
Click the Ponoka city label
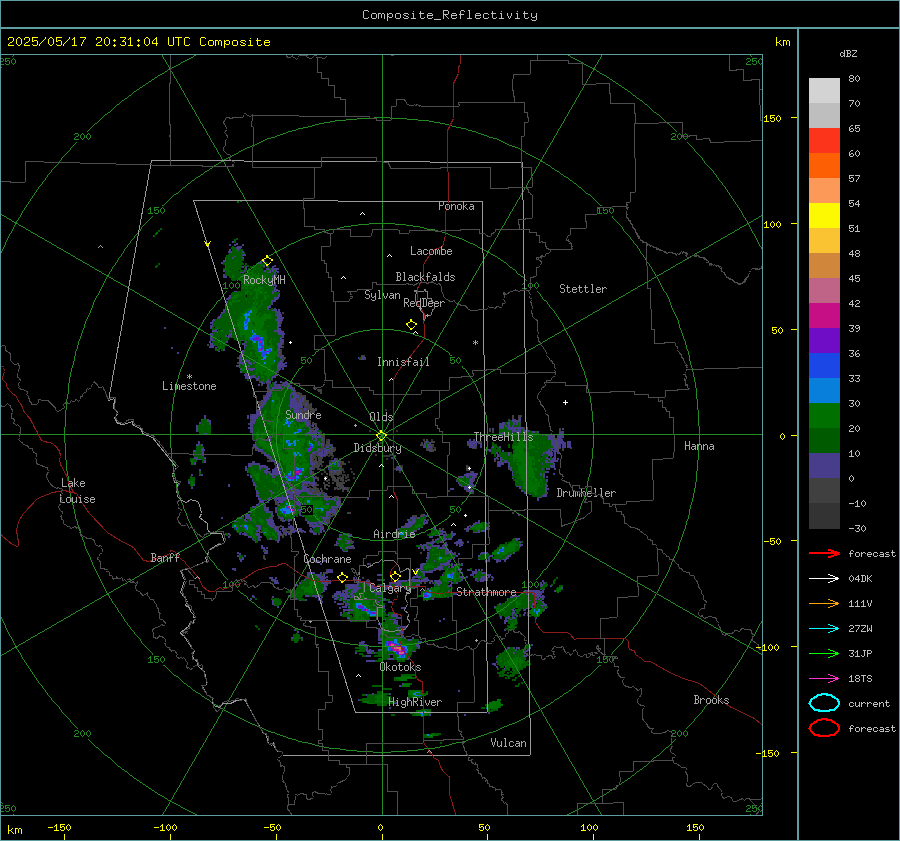[456, 206]
